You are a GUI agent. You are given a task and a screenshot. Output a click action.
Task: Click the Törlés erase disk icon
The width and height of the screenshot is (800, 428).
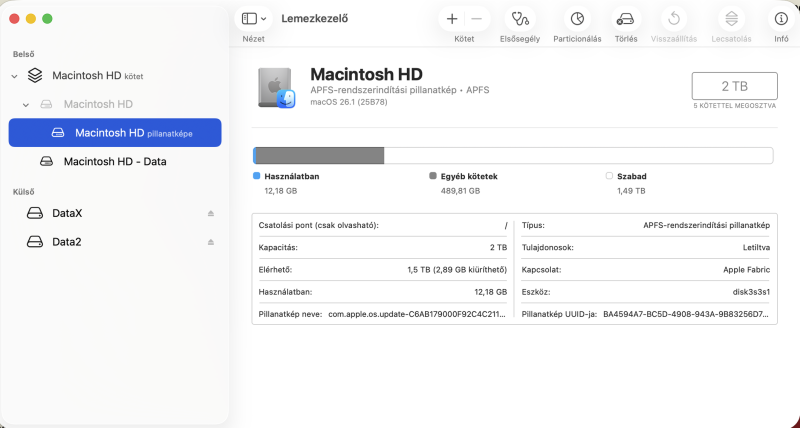click(626, 19)
